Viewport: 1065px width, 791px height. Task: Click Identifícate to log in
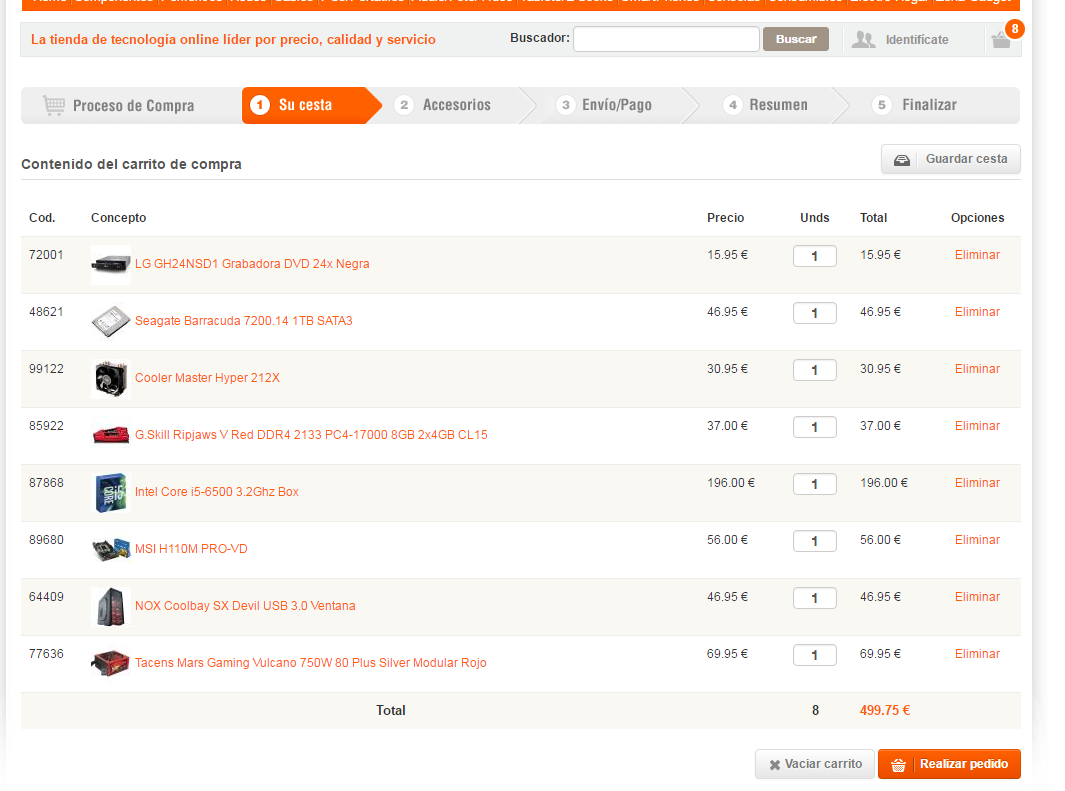coord(901,40)
